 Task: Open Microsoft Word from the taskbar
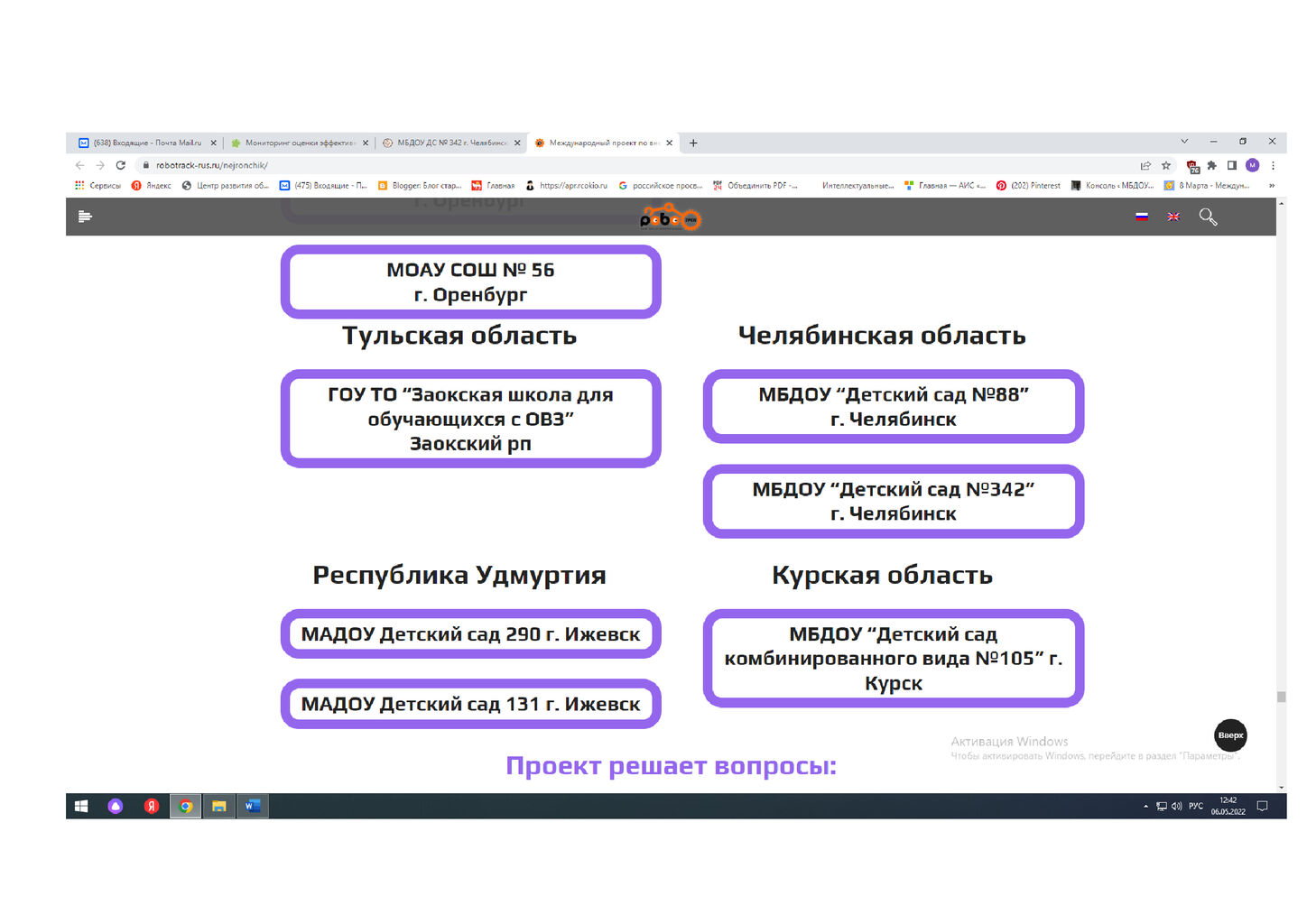pyautogui.click(x=253, y=807)
